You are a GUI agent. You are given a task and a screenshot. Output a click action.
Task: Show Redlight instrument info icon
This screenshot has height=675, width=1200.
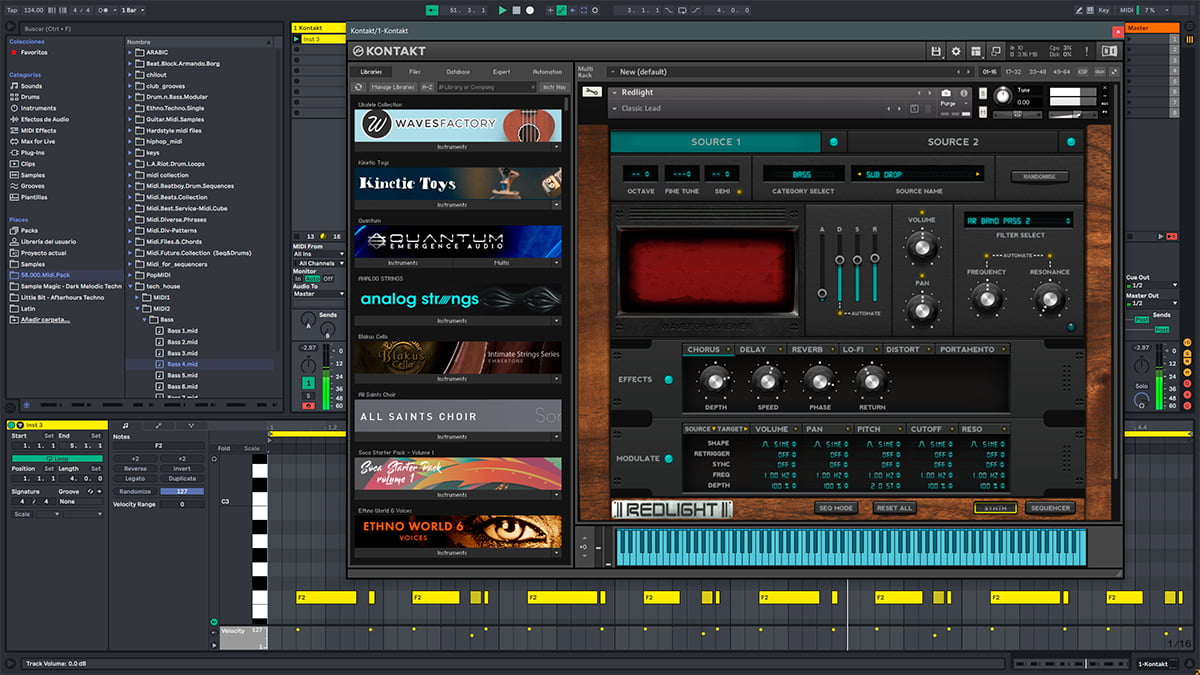pyautogui.click(x=962, y=93)
